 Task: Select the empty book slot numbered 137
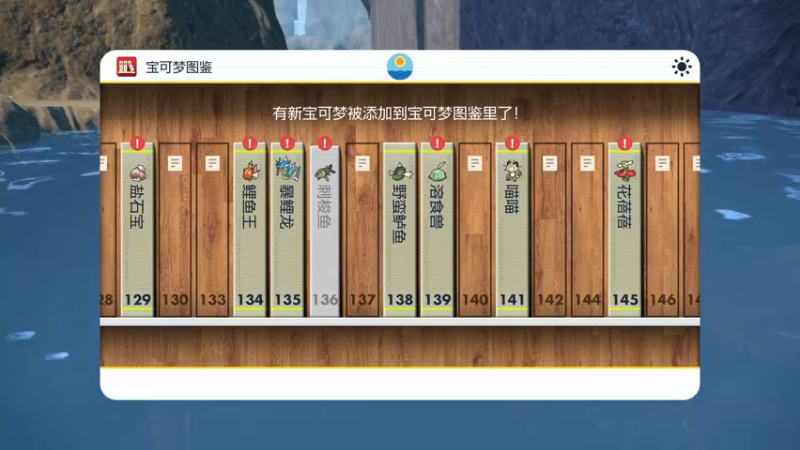[x=362, y=230]
